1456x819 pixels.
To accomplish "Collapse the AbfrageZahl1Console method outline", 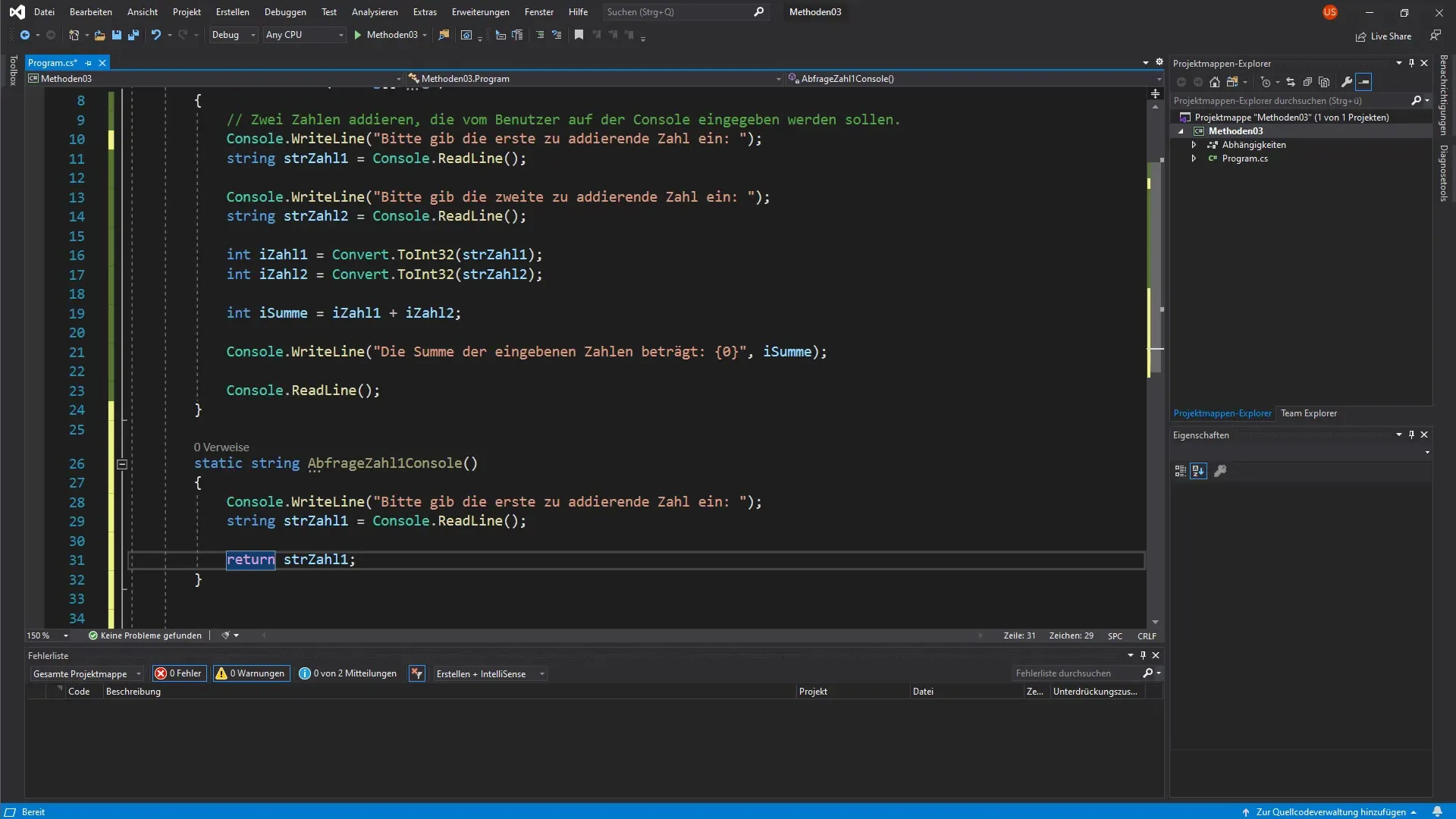I will click(121, 464).
